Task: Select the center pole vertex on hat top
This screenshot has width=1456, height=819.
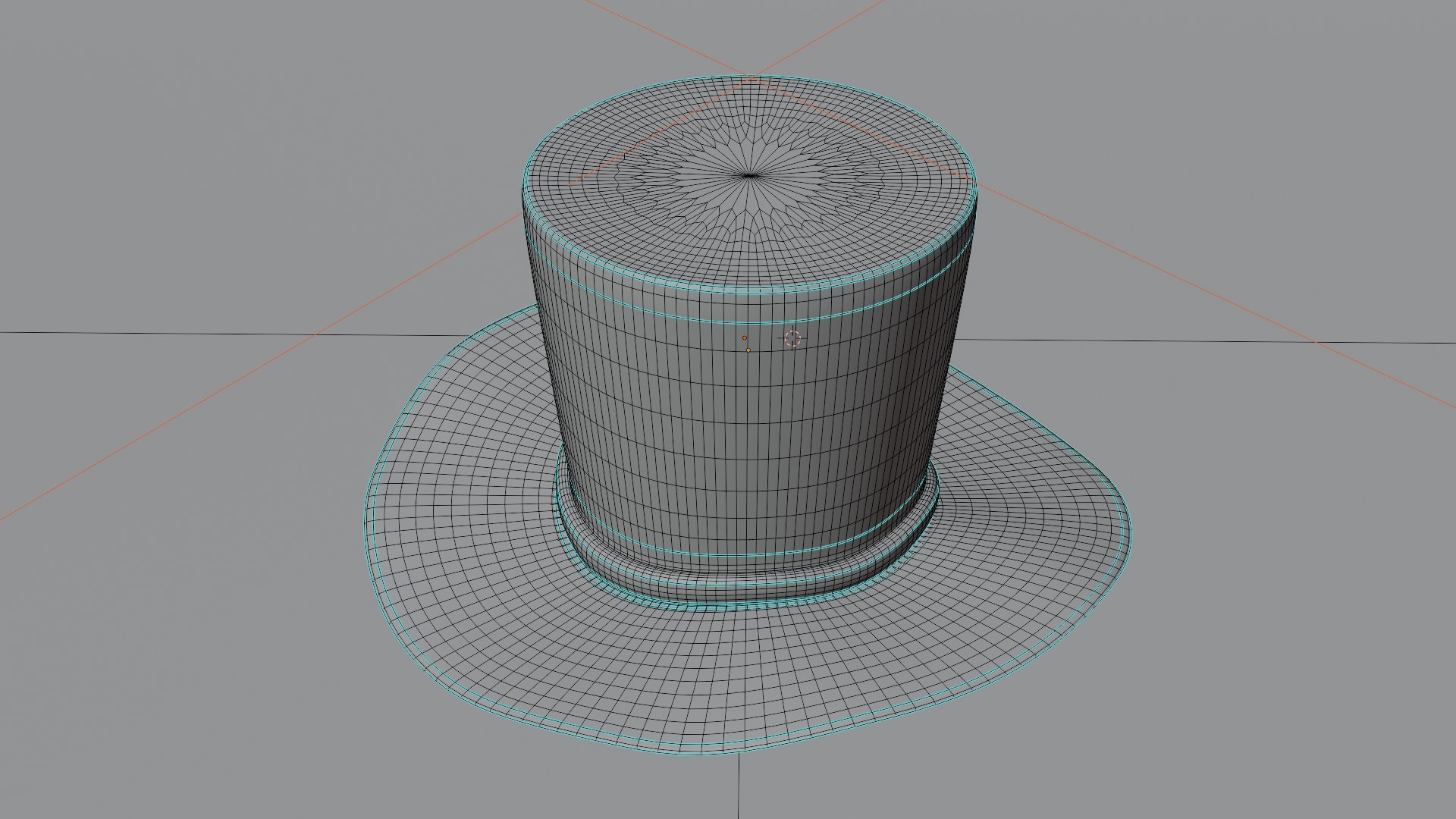Action: (x=749, y=176)
